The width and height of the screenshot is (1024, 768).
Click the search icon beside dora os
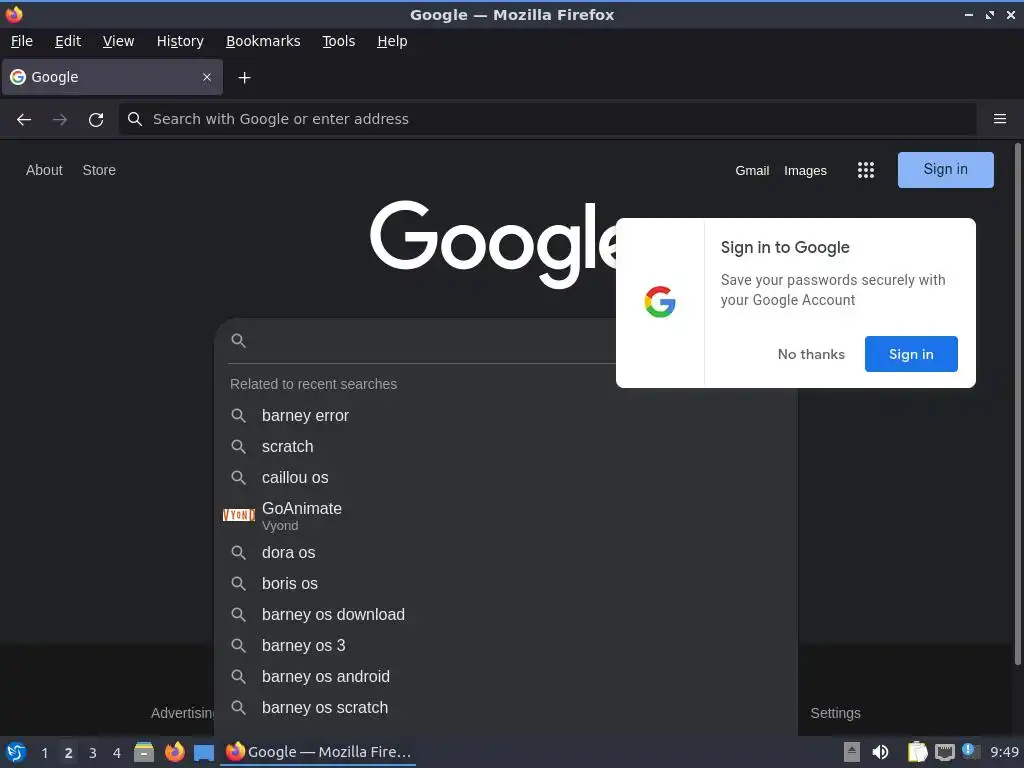238,552
